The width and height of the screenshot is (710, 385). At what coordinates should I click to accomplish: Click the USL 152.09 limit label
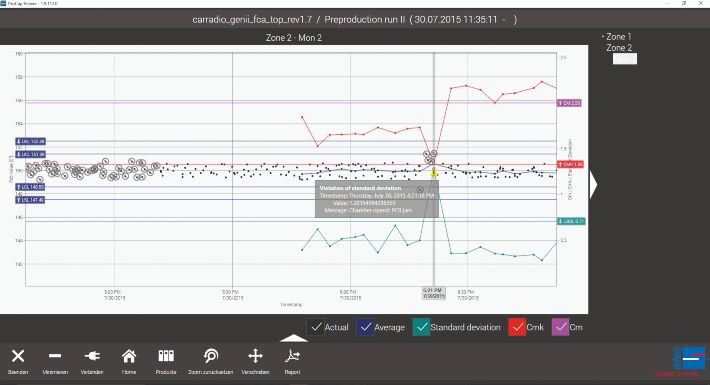tap(30, 141)
